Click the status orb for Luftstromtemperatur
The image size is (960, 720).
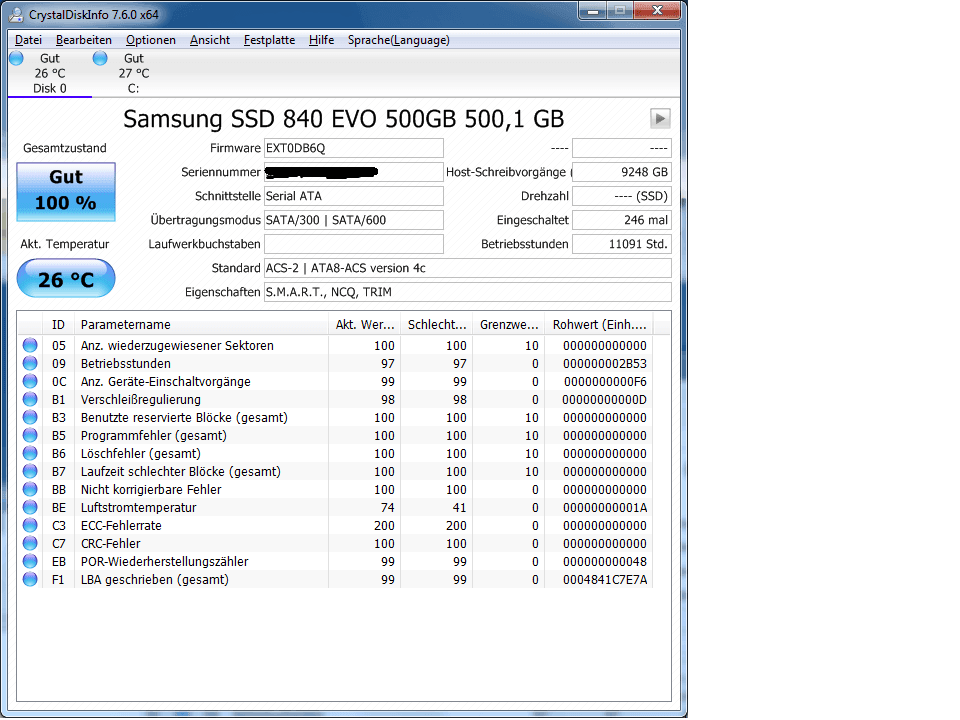pyautogui.click(x=29, y=508)
